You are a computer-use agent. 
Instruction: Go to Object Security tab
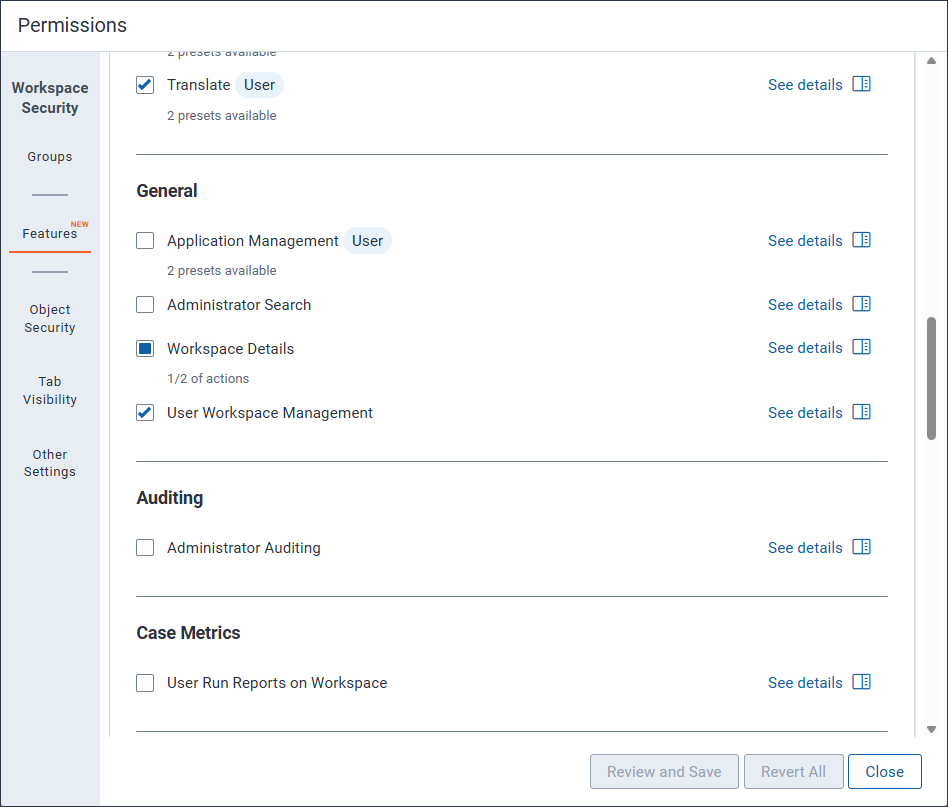click(x=50, y=319)
